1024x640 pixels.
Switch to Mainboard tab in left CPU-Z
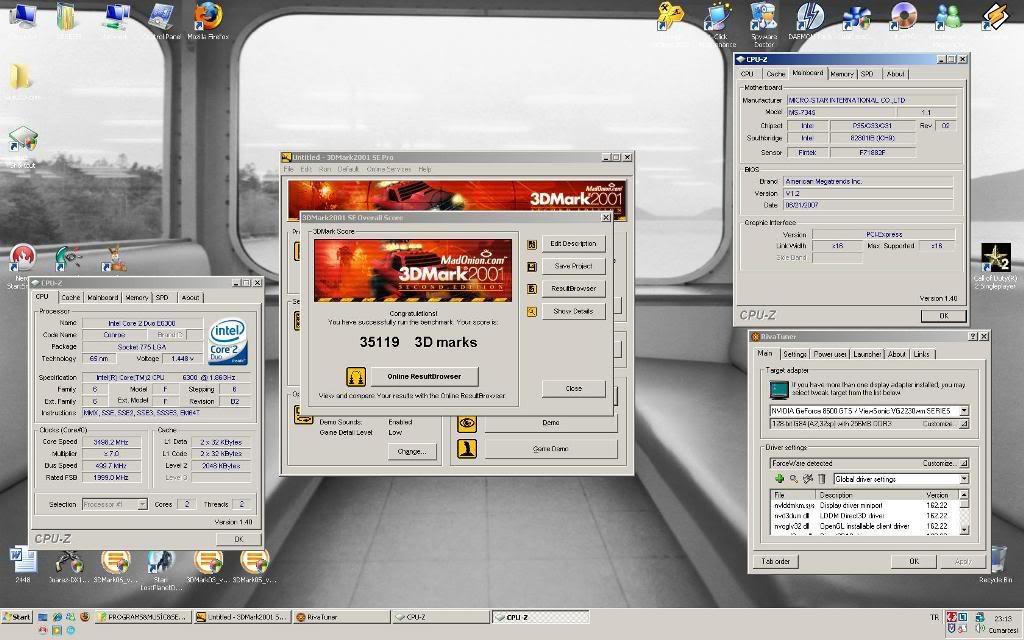(x=103, y=298)
